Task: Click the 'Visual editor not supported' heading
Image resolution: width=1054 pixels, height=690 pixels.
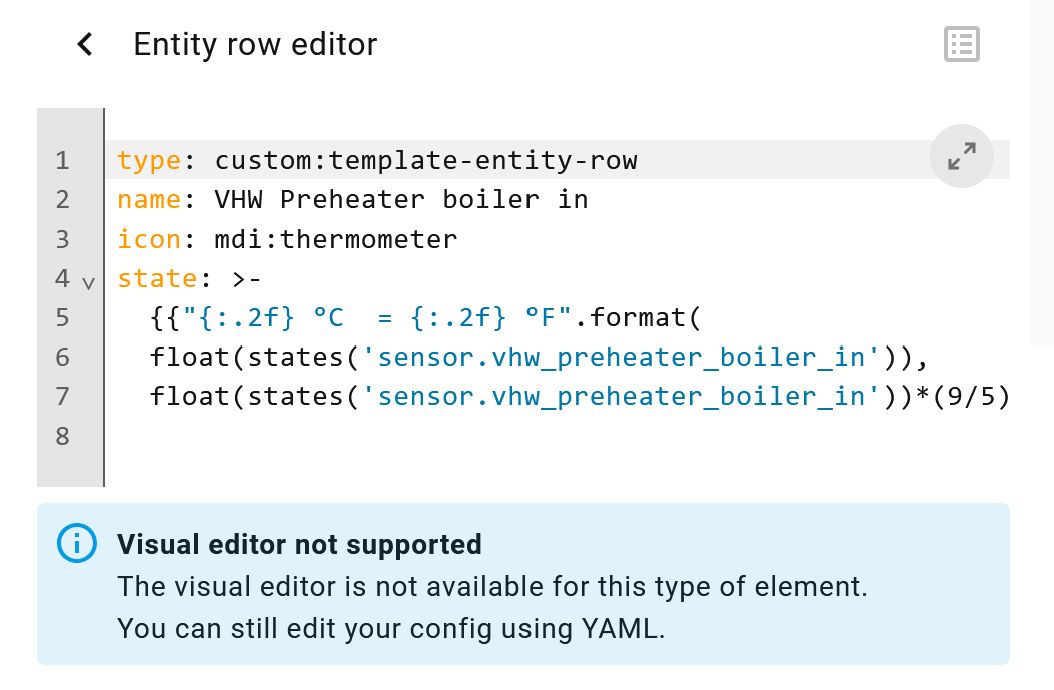Action: click(299, 544)
